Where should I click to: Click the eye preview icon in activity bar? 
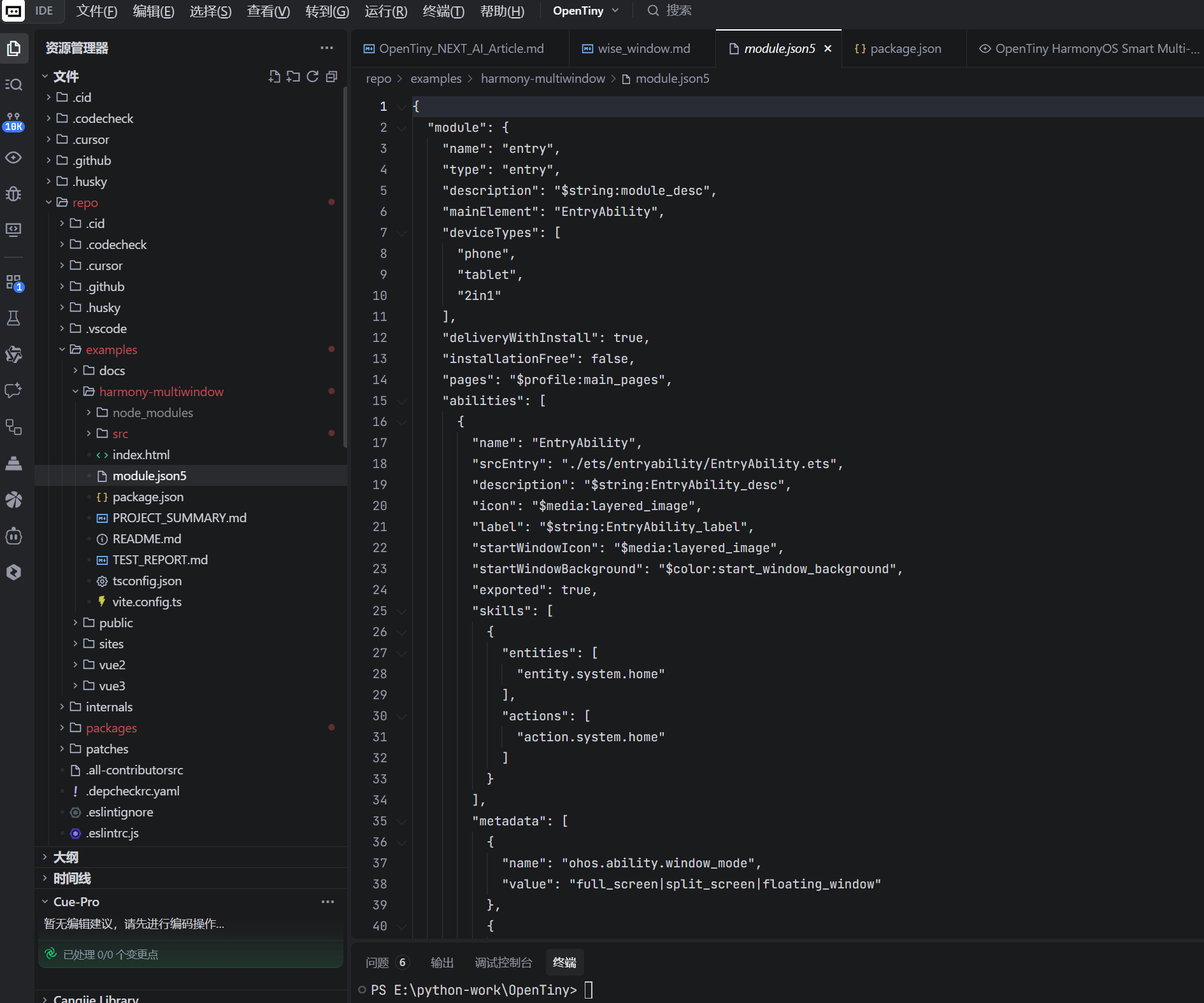click(14, 157)
